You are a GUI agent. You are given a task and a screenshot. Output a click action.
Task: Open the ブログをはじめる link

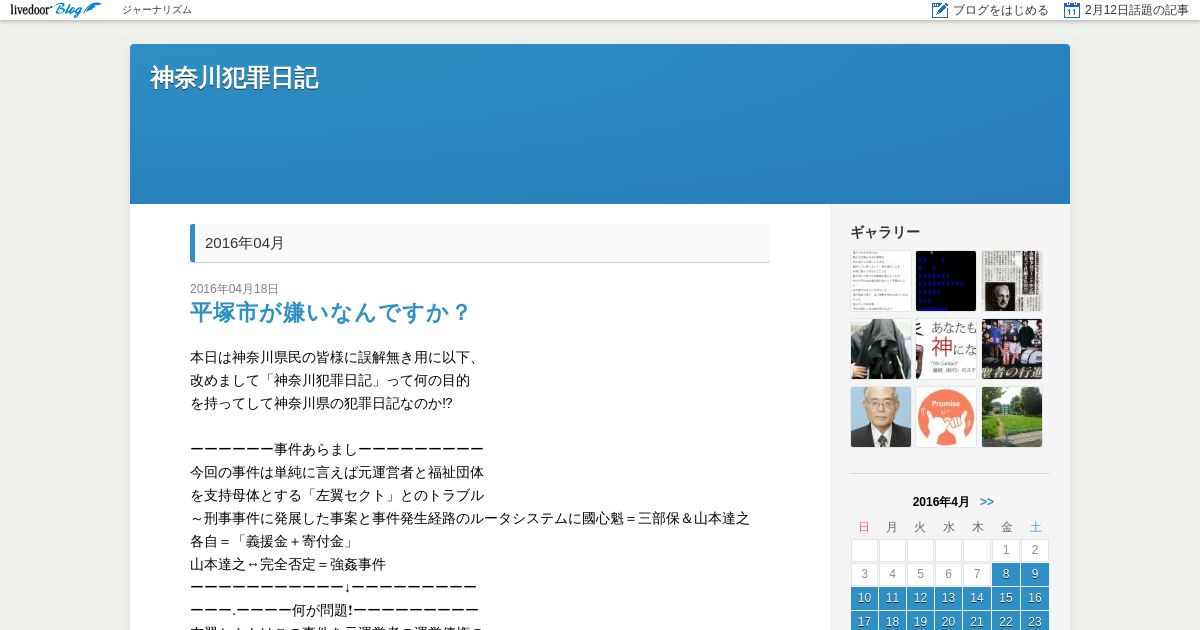(x=1000, y=10)
